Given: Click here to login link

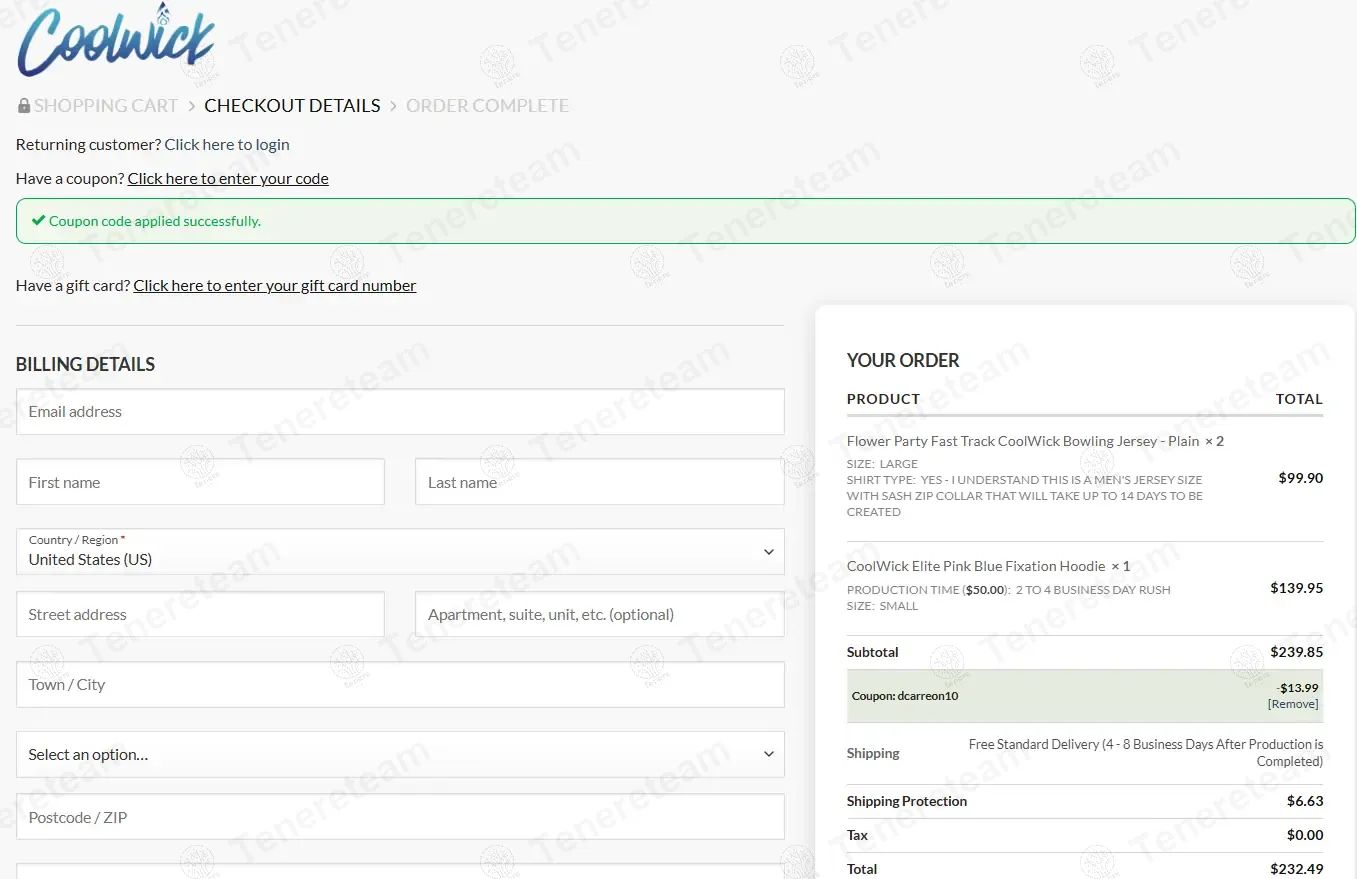Looking at the screenshot, I should click(227, 145).
